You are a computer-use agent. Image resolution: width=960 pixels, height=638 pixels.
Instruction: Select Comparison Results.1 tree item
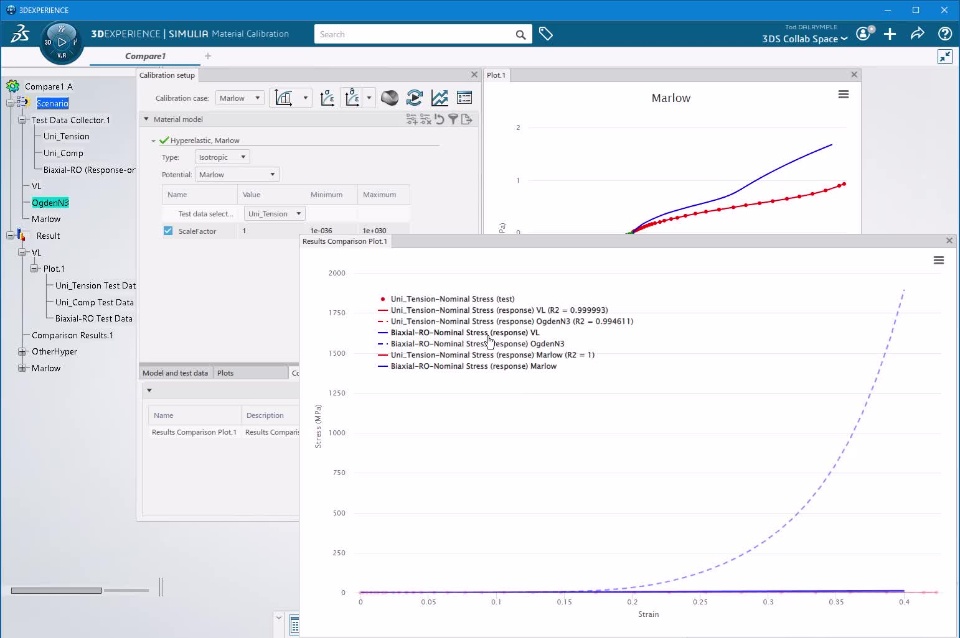(x=72, y=336)
